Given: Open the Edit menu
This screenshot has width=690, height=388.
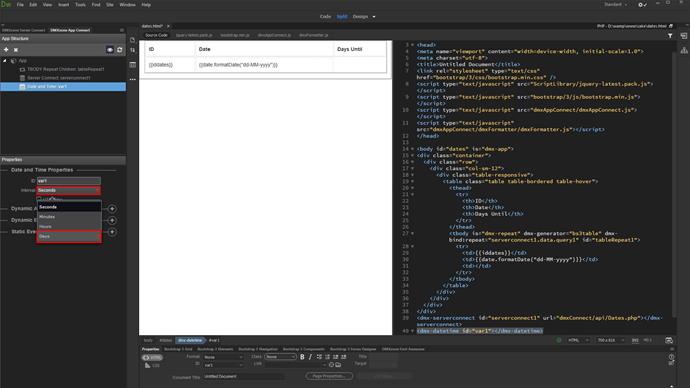Looking at the screenshot, I should 33,5.
